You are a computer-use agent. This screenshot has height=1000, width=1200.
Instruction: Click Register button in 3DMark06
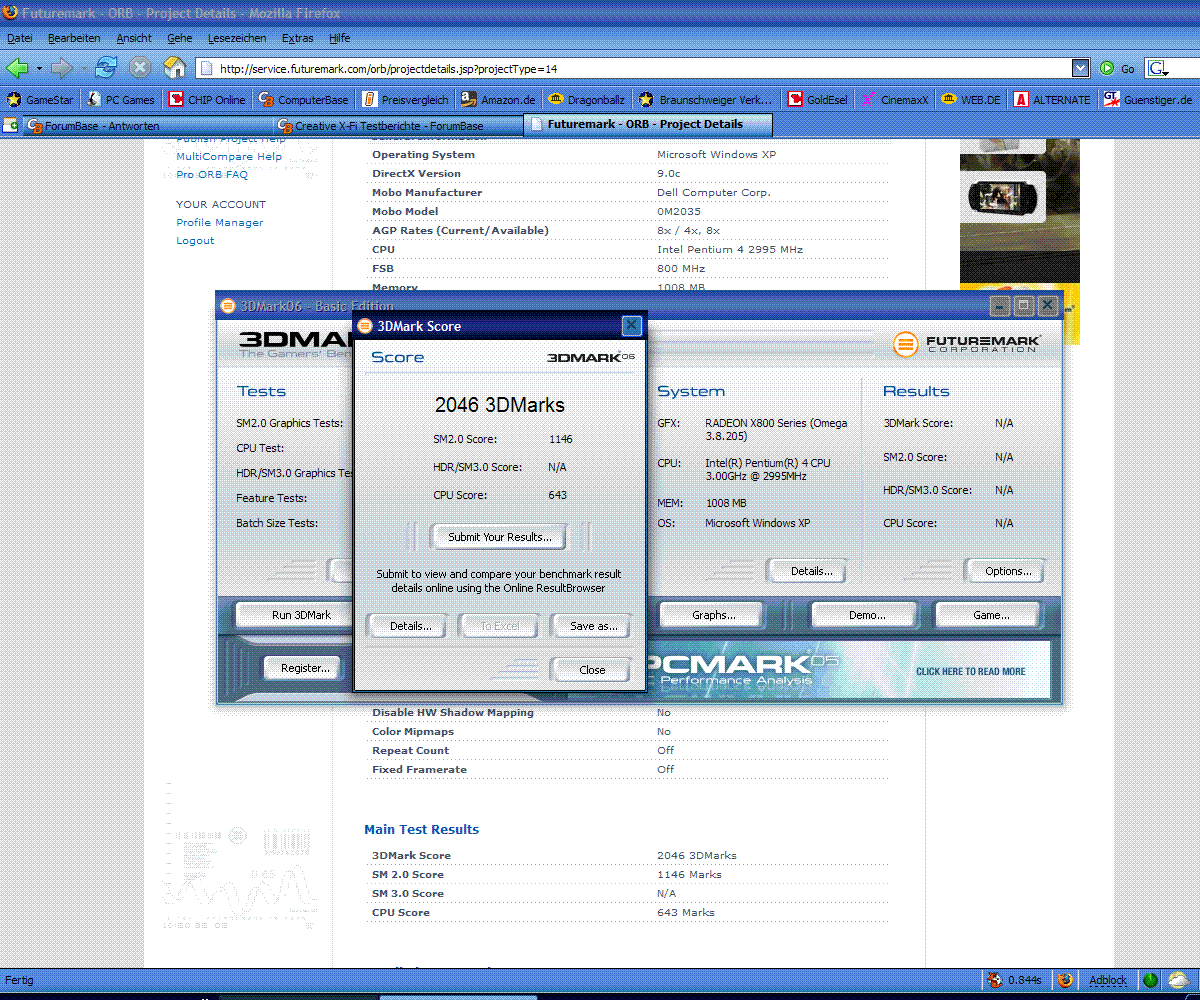point(304,668)
